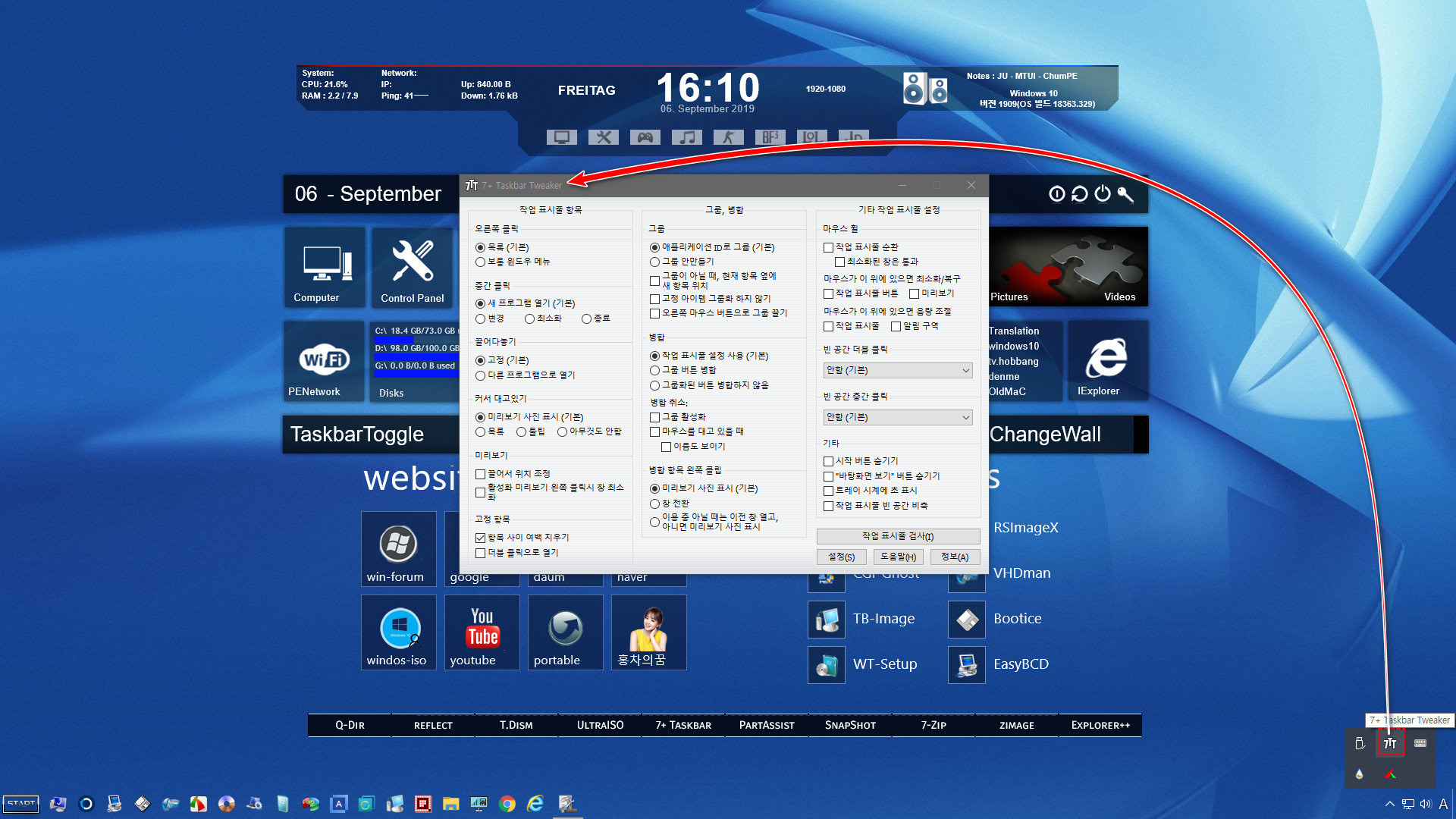Click the wrench icon in the widget header

coord(1126,194)
